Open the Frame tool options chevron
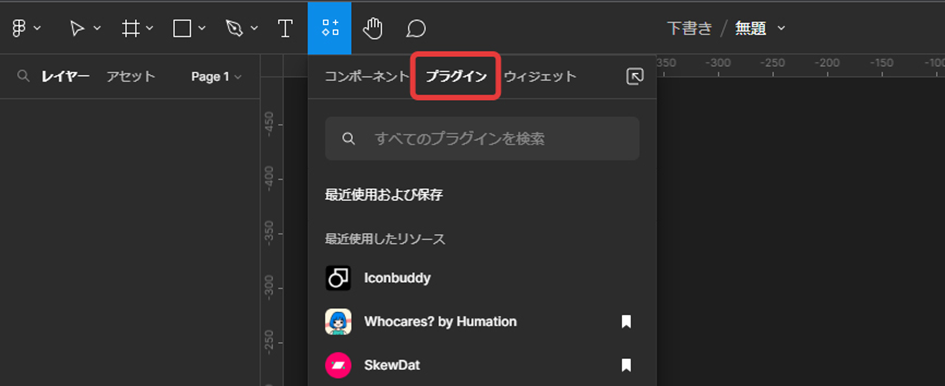 (x=150, y=28)
